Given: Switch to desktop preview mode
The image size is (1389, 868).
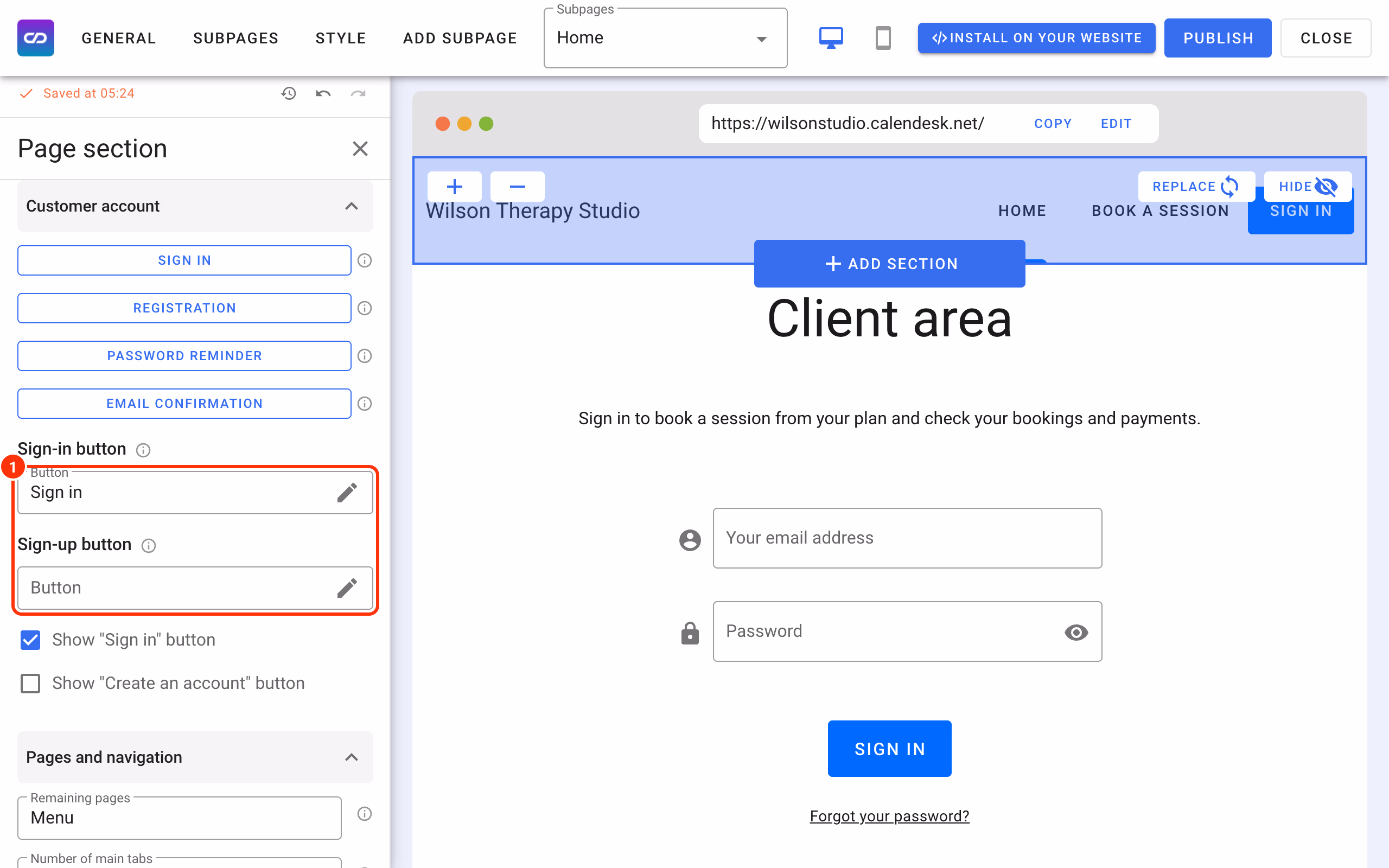Looking at the screenshot, I should (x=831, y=38).
